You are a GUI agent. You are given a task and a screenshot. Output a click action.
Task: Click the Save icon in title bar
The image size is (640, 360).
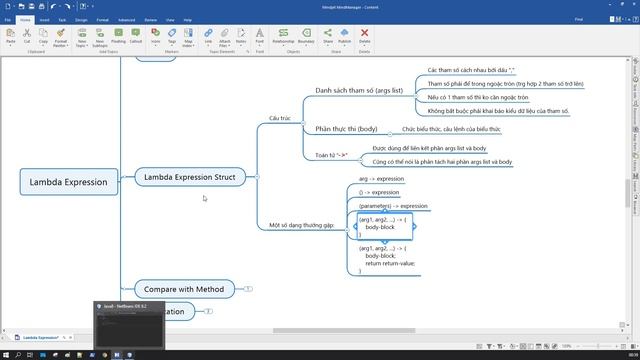[x=31, y=7]
